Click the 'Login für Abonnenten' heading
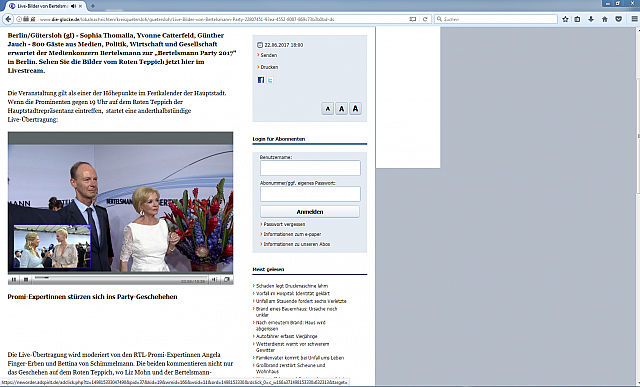Viewport: 640px width, 387px height. (279, 139)
